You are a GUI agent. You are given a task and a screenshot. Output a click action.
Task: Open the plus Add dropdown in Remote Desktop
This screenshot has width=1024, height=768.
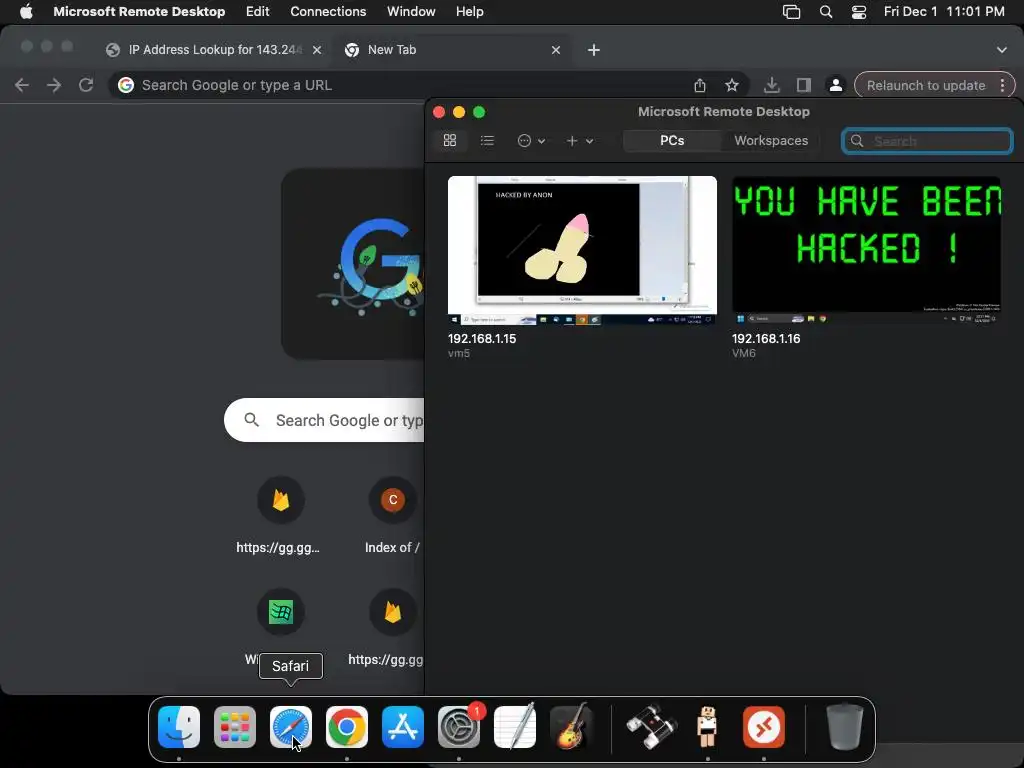[579, 140]
